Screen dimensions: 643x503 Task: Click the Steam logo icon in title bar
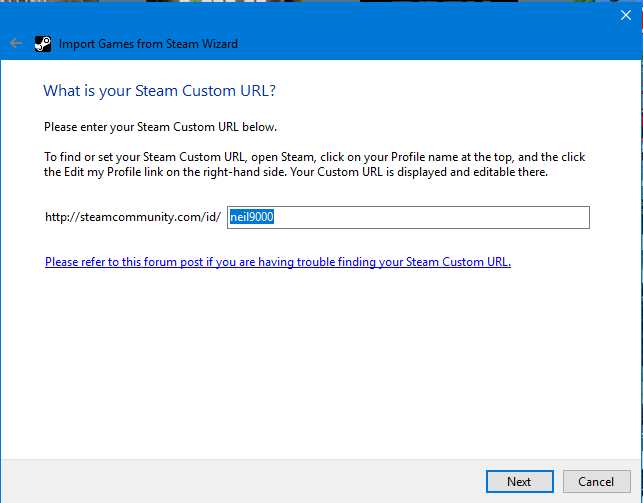click(43, 43)
